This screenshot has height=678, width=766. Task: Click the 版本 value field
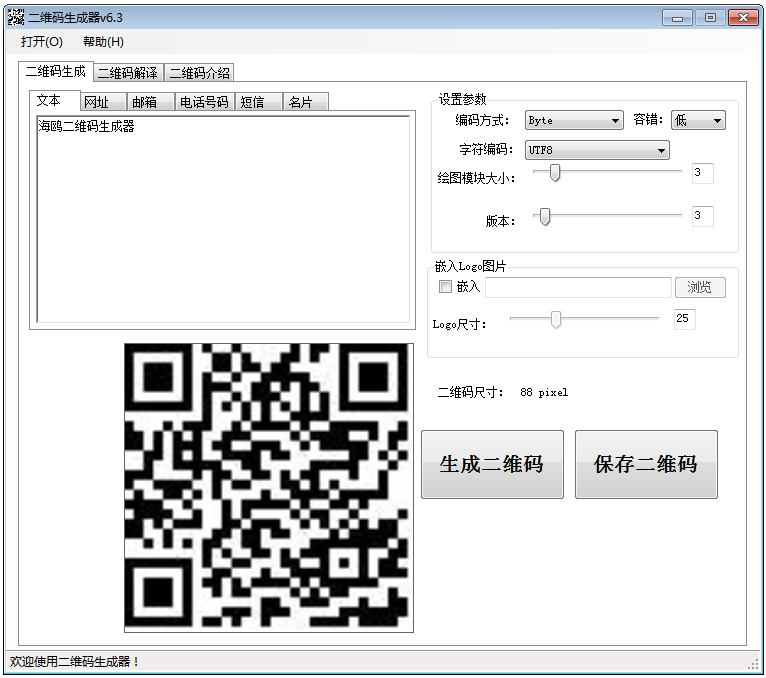[702, 216]
